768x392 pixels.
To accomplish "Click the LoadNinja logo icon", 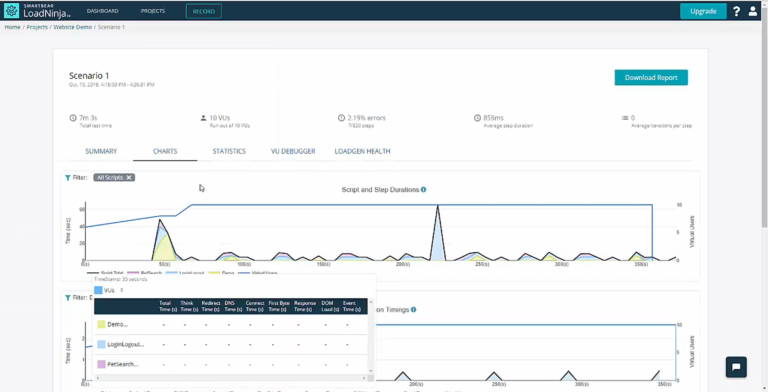I will point(11,10).
